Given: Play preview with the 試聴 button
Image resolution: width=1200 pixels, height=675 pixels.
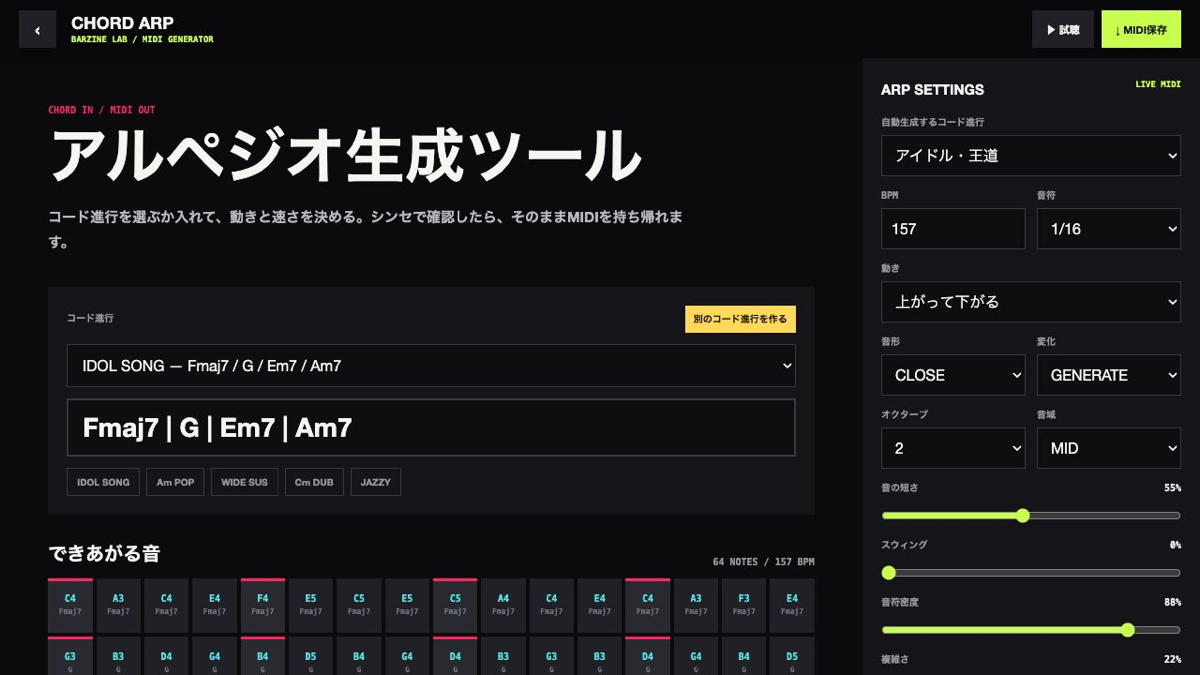Looking at the screenshot, I should pyautogui.click(x=1063, y=30).
